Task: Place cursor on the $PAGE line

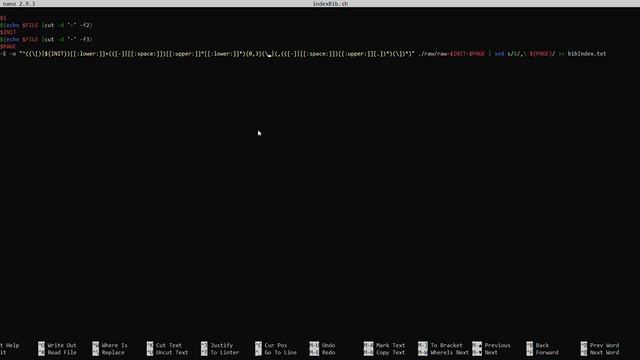Action: pos(8,47)
